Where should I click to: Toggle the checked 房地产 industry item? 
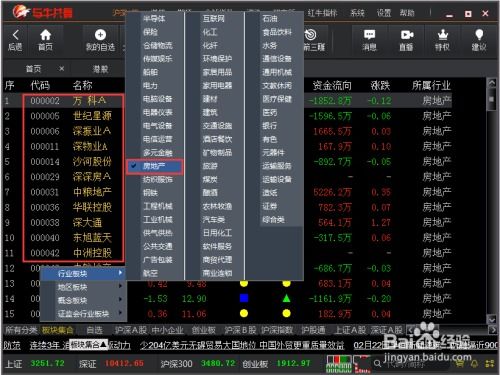point(155,166)
